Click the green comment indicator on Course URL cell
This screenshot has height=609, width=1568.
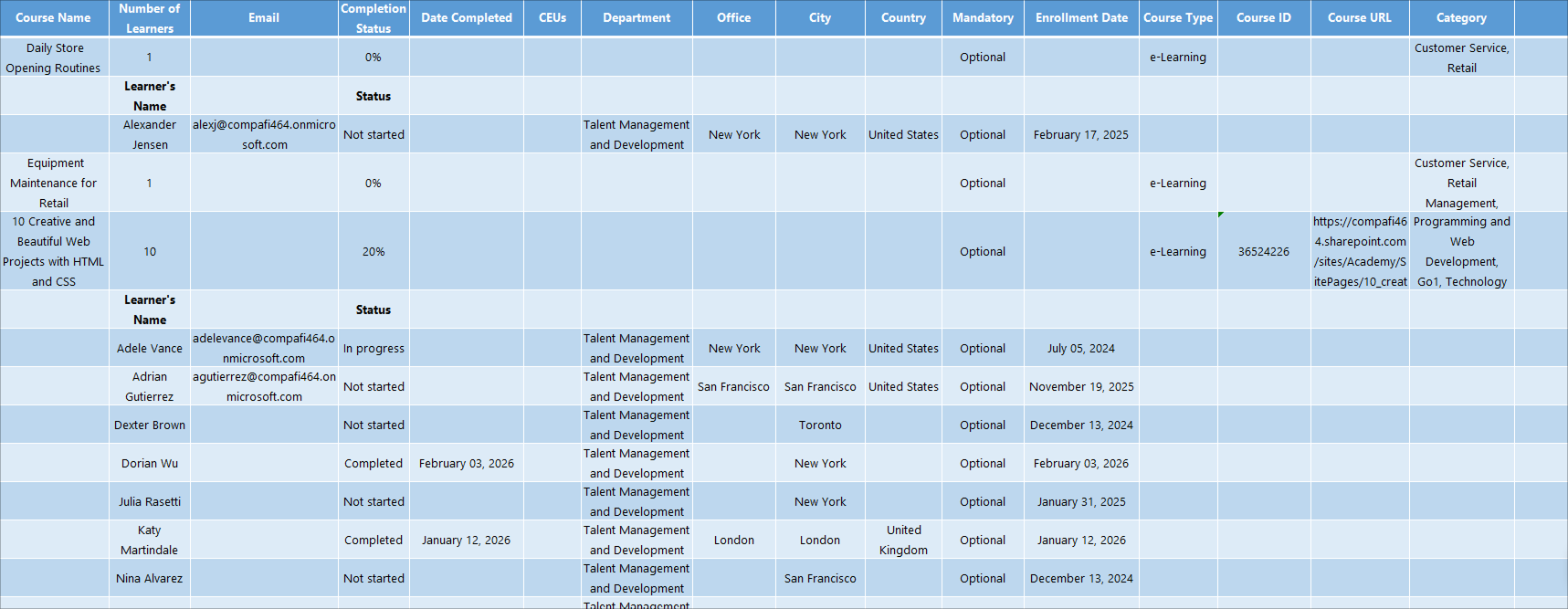coord(1221,215)
